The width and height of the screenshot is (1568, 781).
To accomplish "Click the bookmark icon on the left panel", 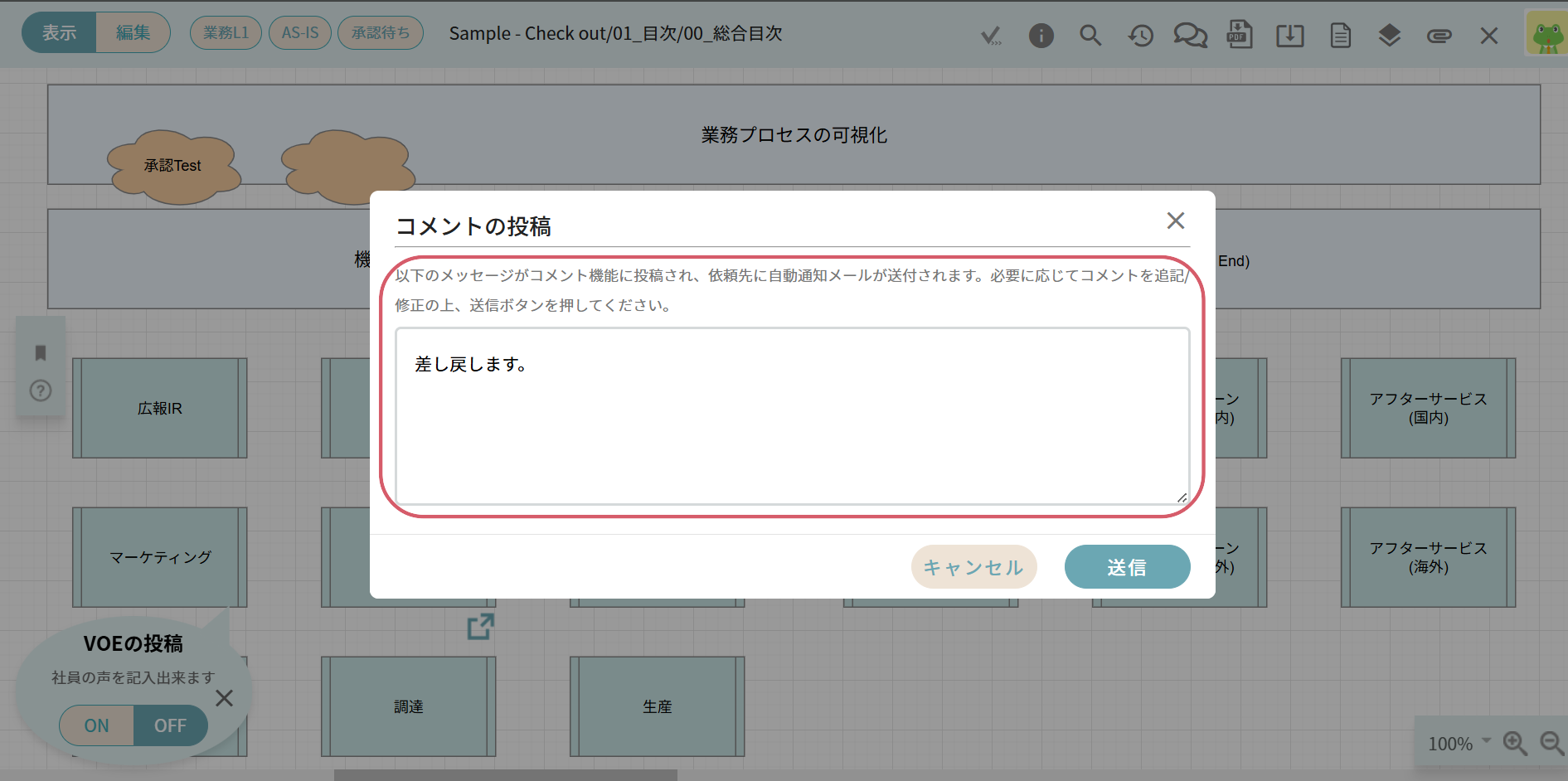I will [41, 353].
